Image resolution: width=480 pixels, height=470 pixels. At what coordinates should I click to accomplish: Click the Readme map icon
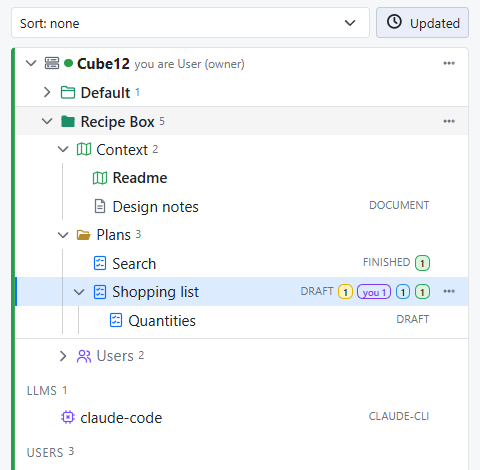(100, 178)
